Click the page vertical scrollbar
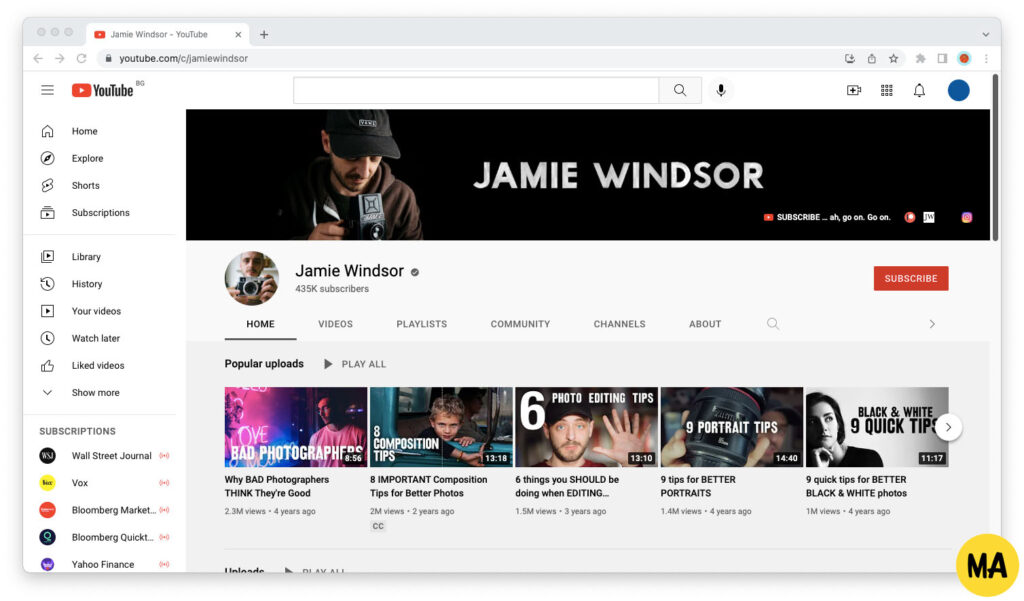 995,157
